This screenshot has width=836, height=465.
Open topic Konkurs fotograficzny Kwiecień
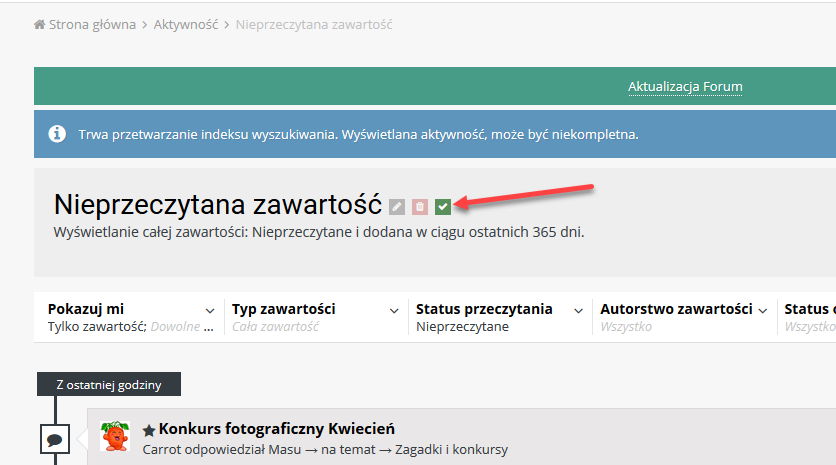(x=277, y=429)
